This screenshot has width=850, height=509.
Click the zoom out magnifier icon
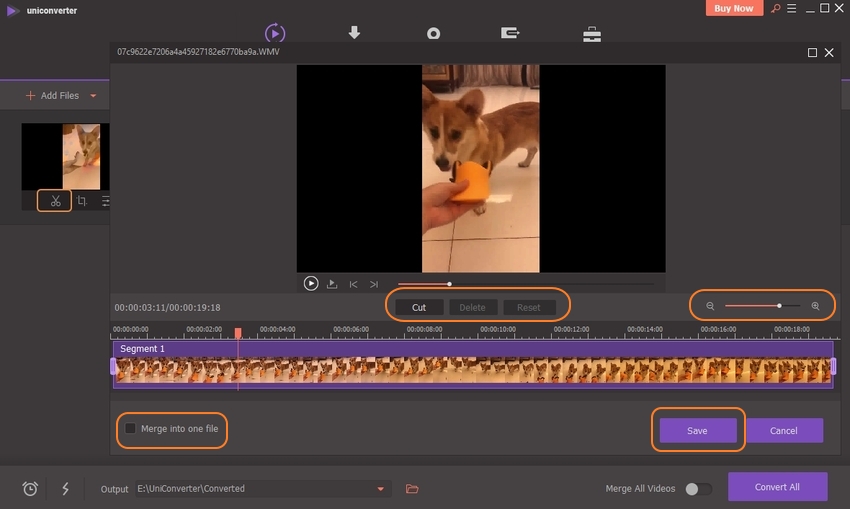(710, 306)
